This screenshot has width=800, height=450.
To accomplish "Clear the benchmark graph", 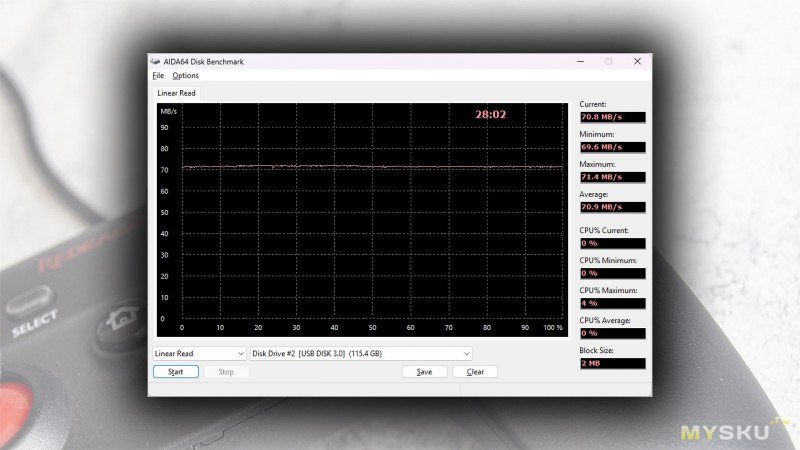I will (475, 372).
